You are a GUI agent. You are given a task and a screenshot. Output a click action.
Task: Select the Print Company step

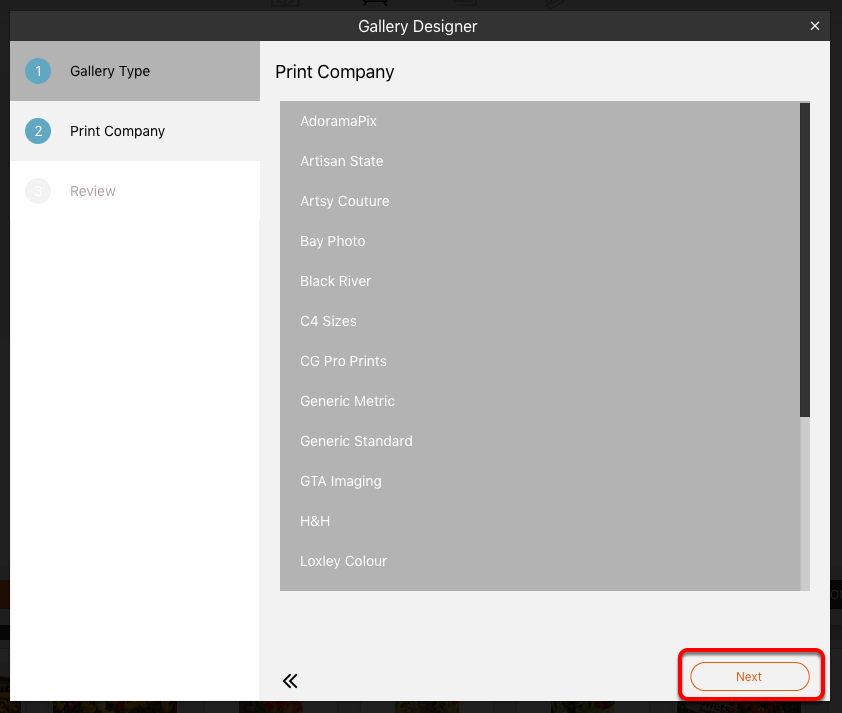tap(135, 131)
